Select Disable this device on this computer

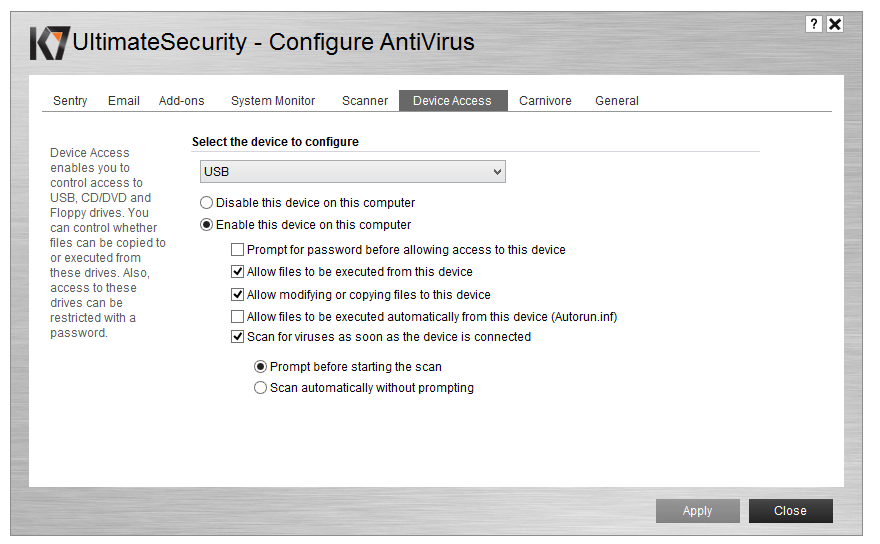(207, 203)
